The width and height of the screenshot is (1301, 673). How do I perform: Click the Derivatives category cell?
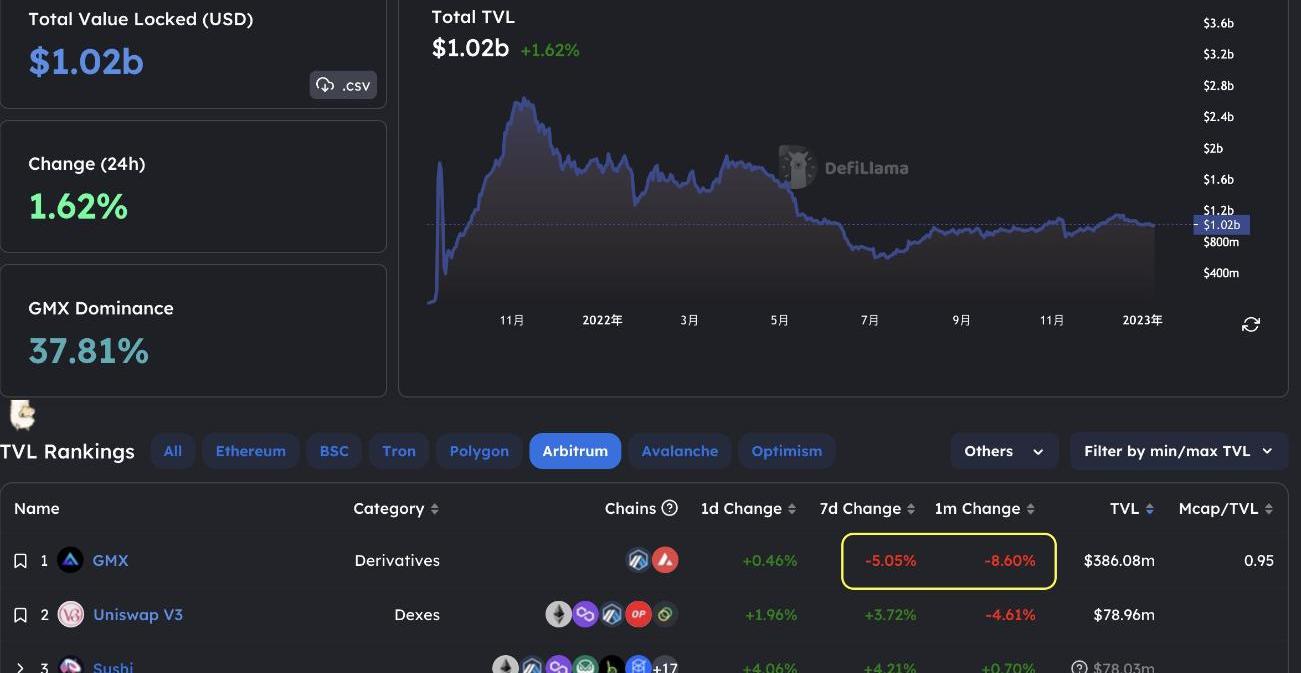[397, 561]
